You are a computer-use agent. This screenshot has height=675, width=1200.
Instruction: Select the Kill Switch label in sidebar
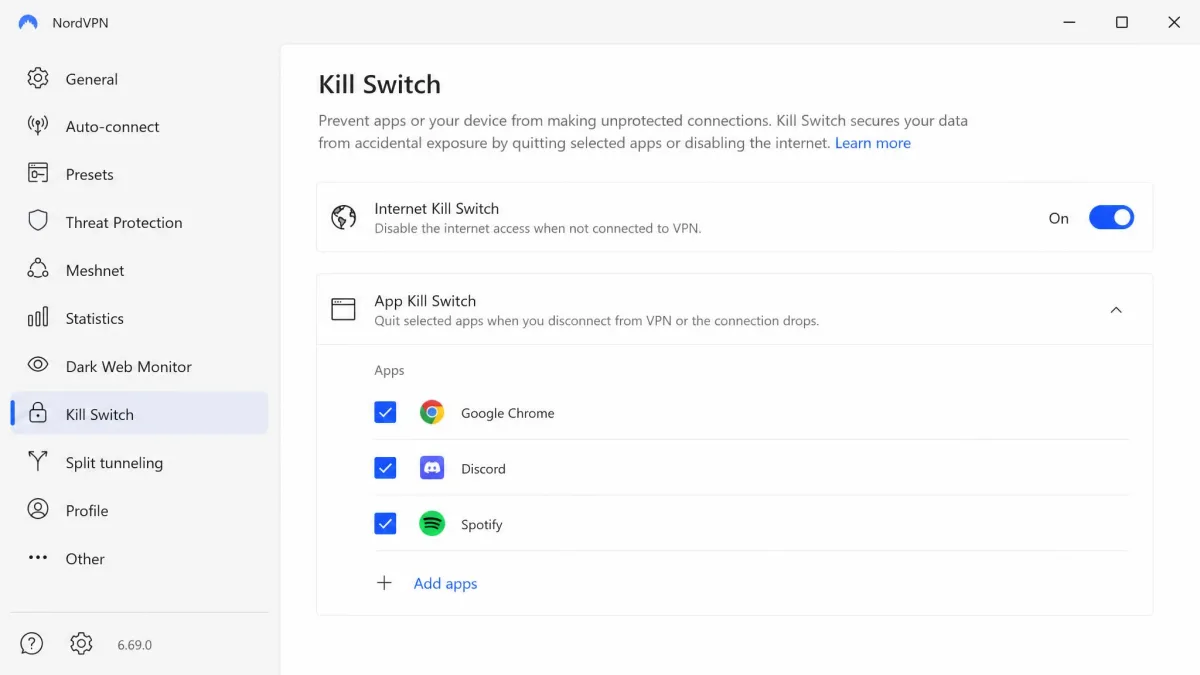pyautogui.click(x=99, y=414)
